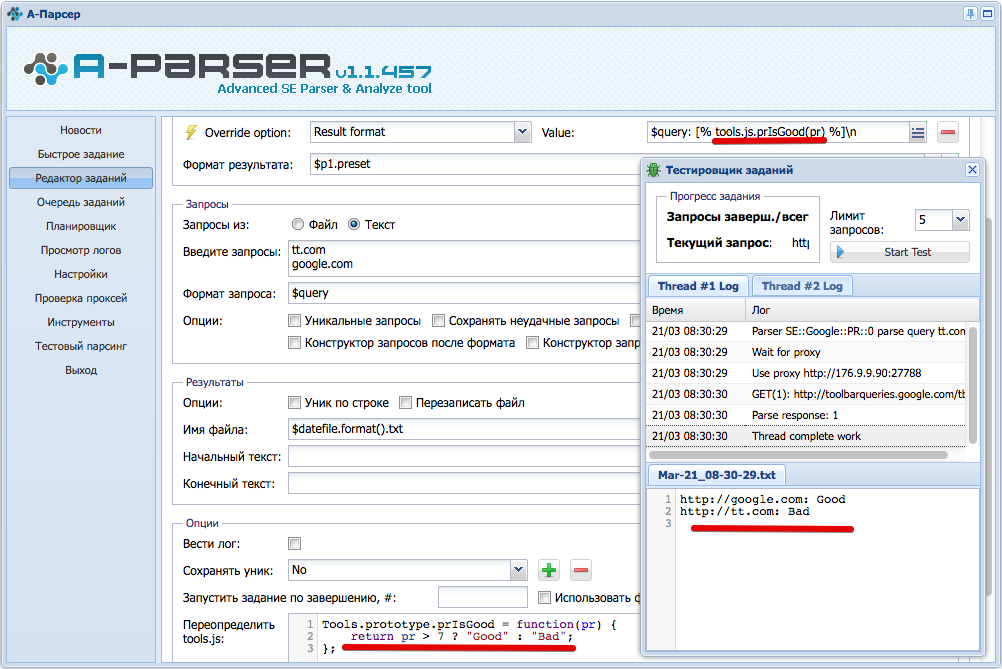Click the tools.js code editor
This screenshot has height=669, width=1002.
tap(465, 637)
